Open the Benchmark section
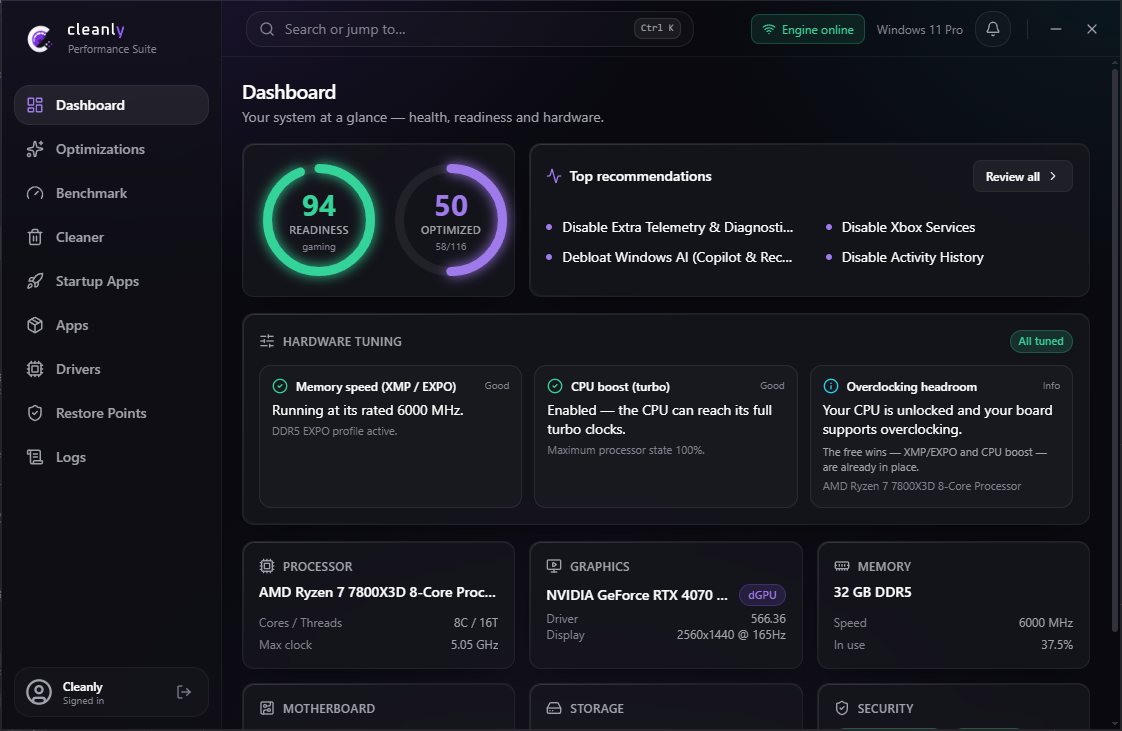 click(x=112, y=193)
